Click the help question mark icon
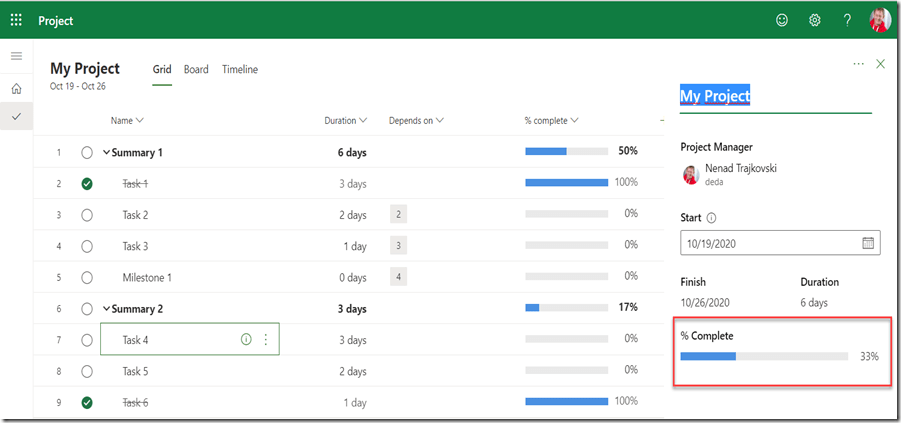 point(847,20)
